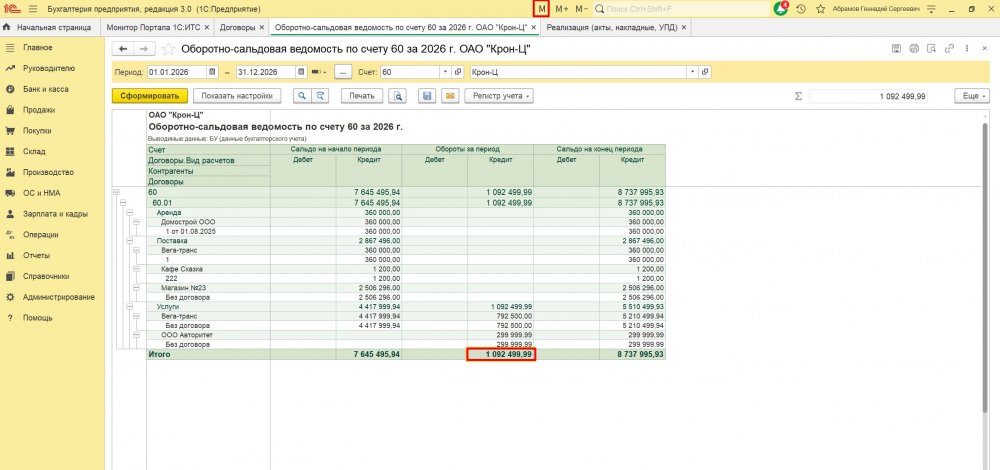Image resolution: width=1000 pixels, height=470 pixels.
Task: Collapse the account 60 tree node
Action: (116, 191)
